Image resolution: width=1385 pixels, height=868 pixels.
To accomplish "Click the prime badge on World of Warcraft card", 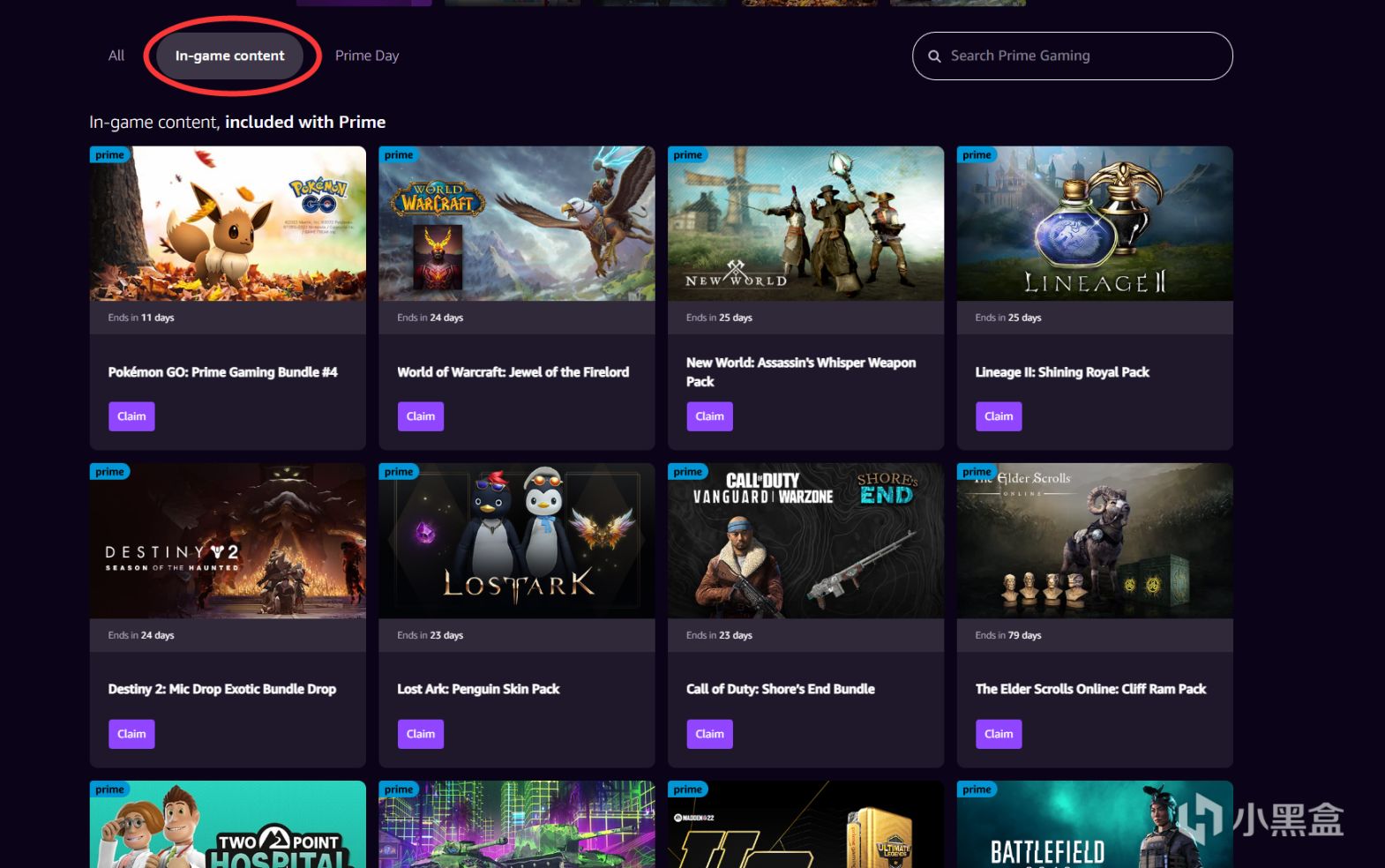I will (x=400, y=155).
